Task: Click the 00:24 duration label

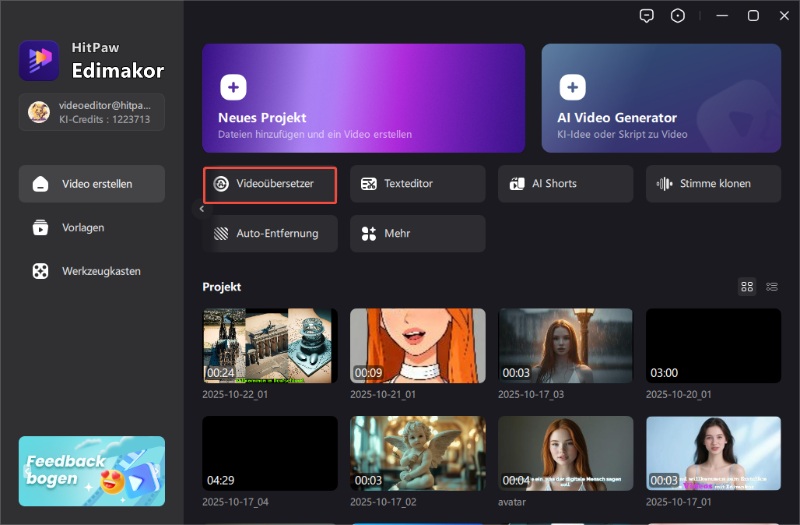Action: 220,373
